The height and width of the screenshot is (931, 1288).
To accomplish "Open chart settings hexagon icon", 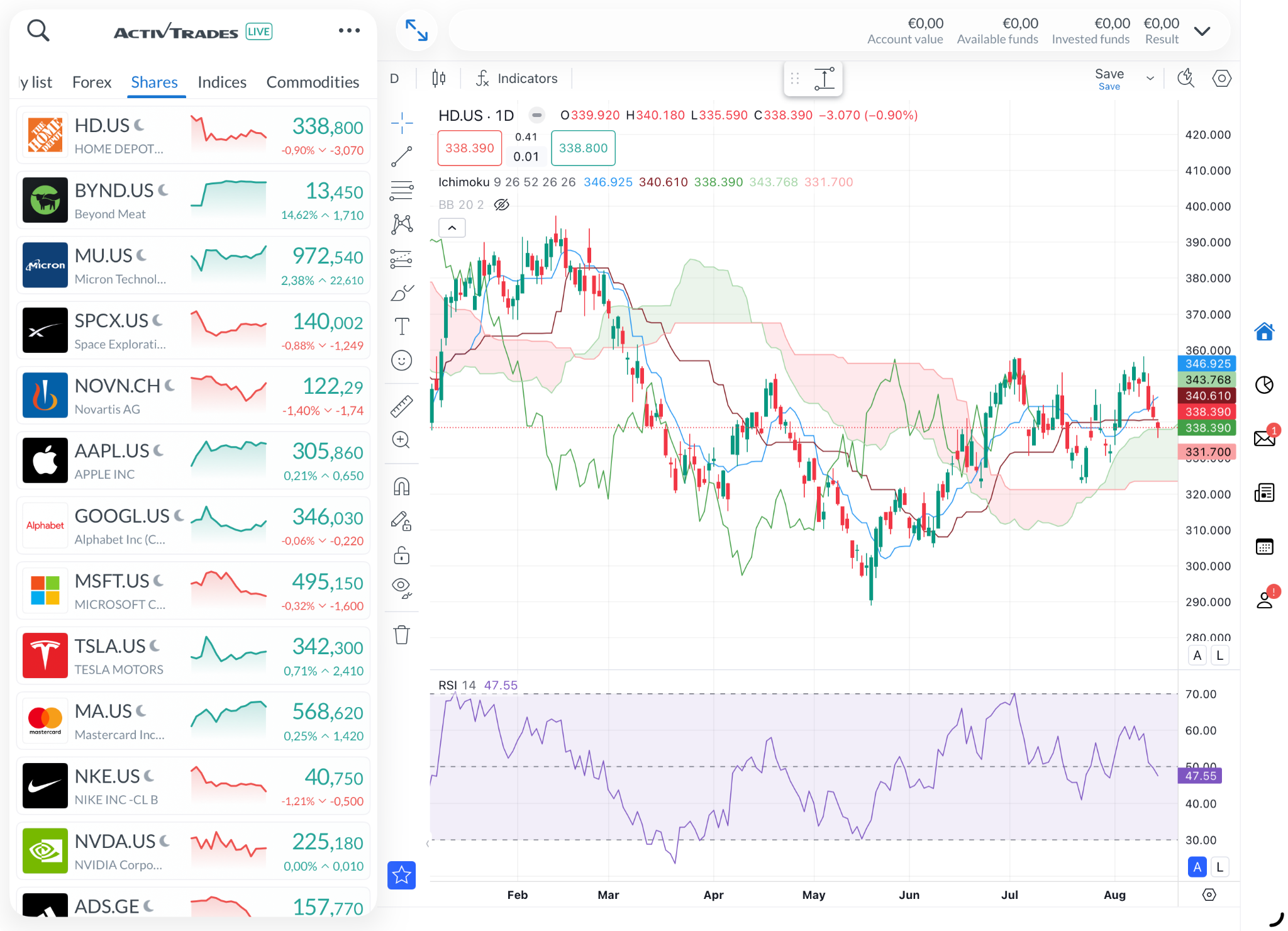I will 1221,79.
